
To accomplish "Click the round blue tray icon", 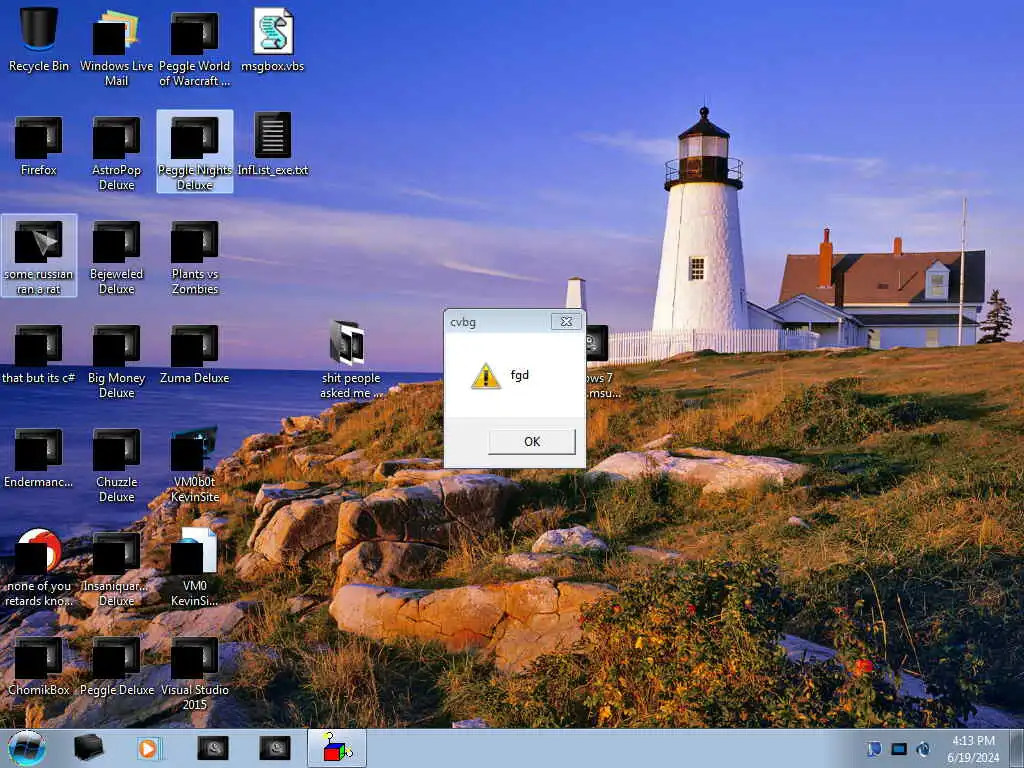I will [x=923, y=748].
